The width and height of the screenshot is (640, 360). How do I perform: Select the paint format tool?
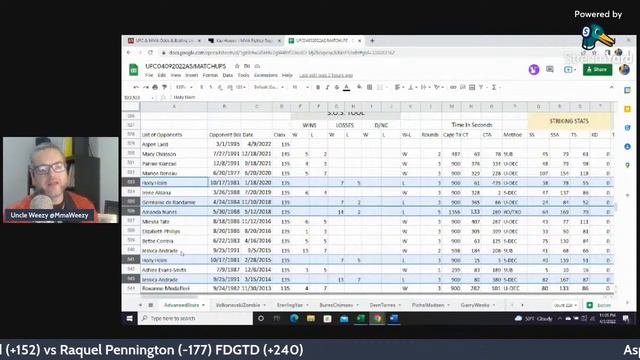[x=164, y=87]
